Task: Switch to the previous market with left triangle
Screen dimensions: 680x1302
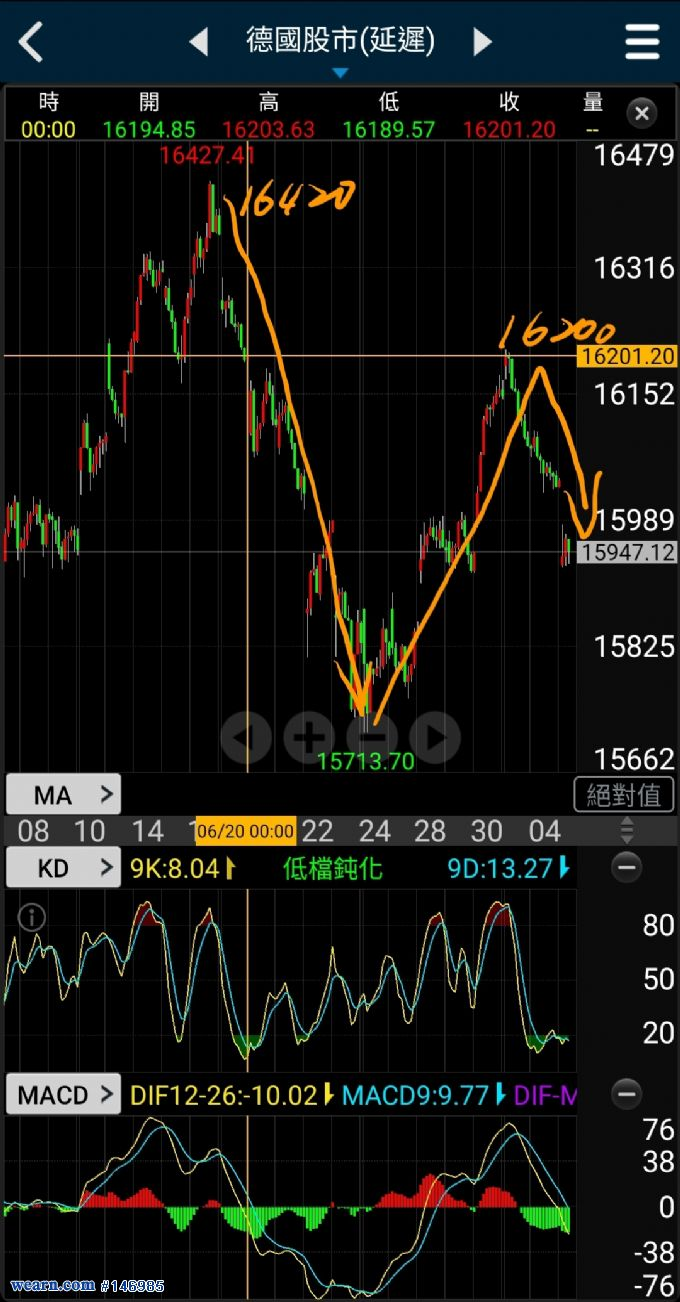Action: coord(199,42)
